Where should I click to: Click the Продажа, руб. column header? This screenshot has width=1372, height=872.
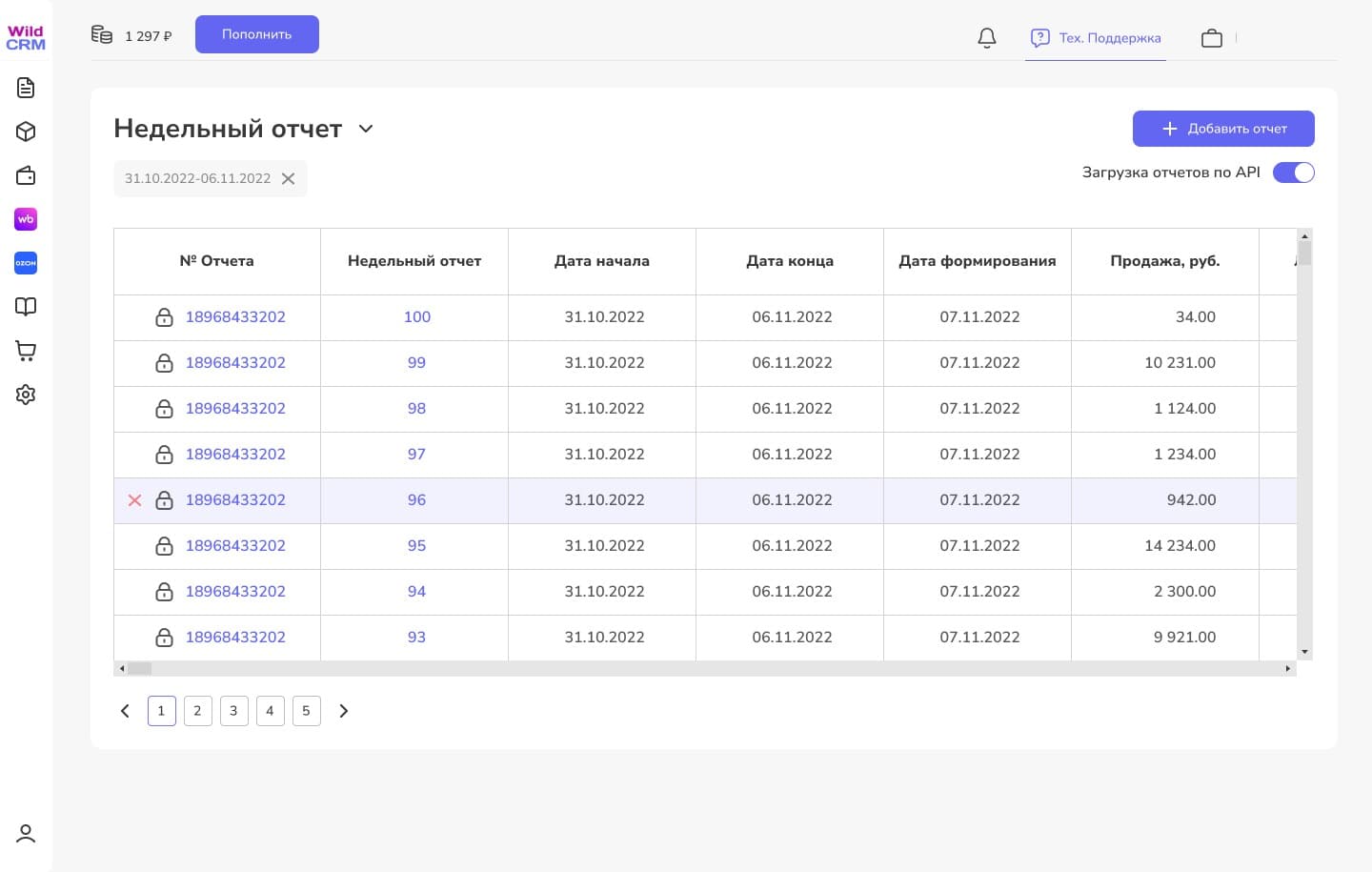point(1165,261)
